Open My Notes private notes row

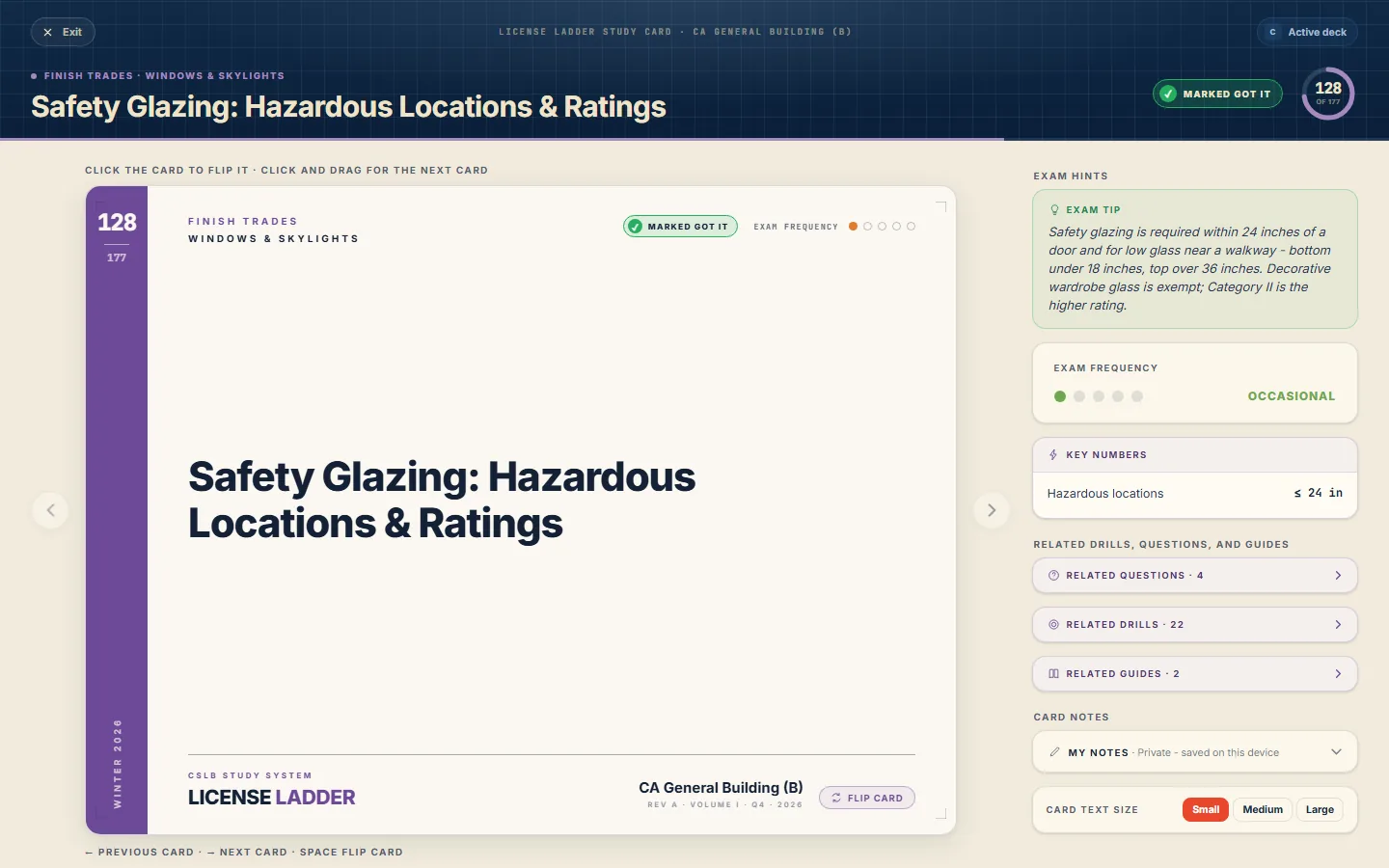1195,752
